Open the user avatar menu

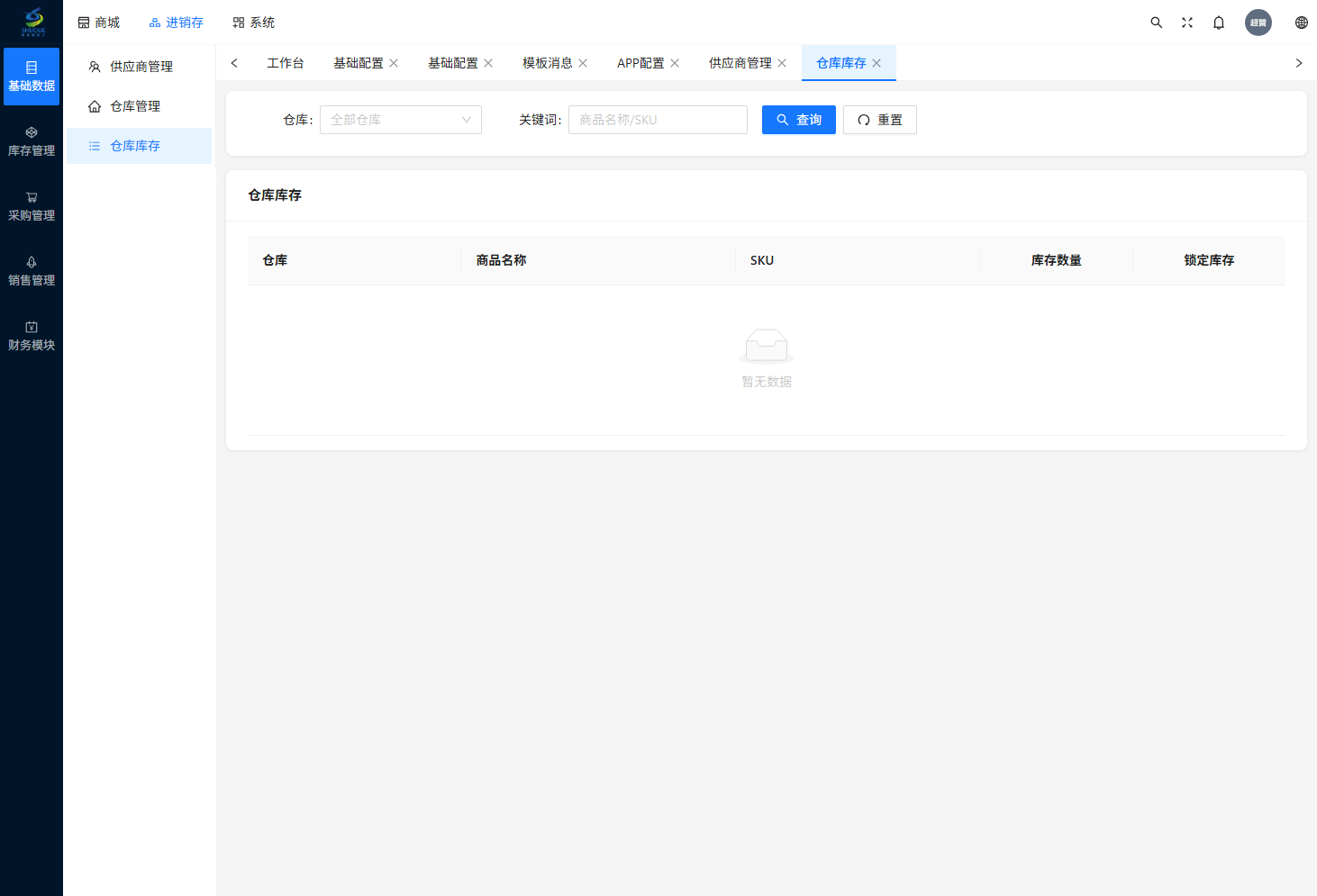(1258, 23)
